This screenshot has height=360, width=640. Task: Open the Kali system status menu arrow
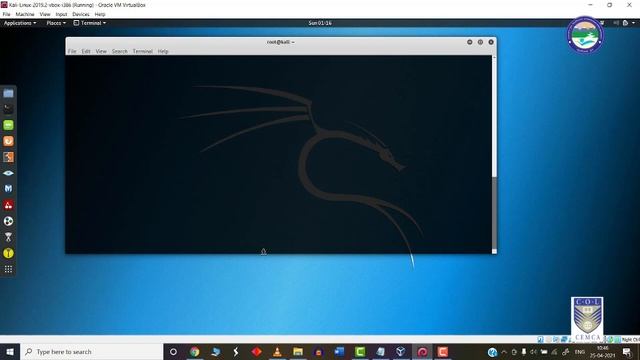coord(633,23)
